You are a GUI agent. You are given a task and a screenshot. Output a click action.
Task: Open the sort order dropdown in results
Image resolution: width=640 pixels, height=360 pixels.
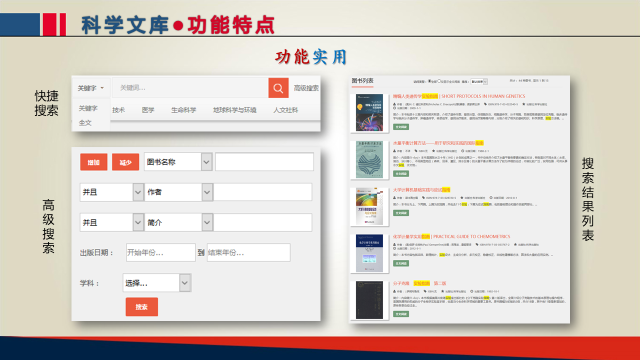[x=479, y=82]
